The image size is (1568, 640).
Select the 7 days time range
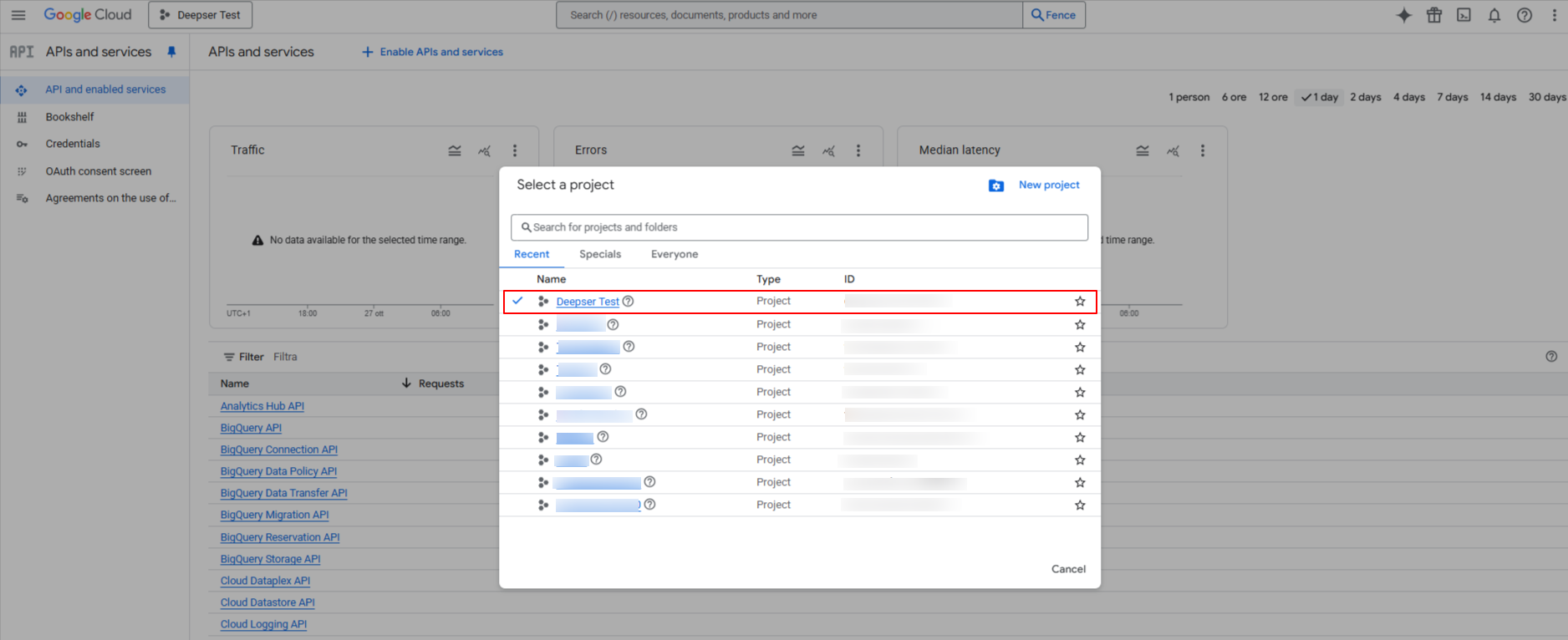coord(1452,97)
